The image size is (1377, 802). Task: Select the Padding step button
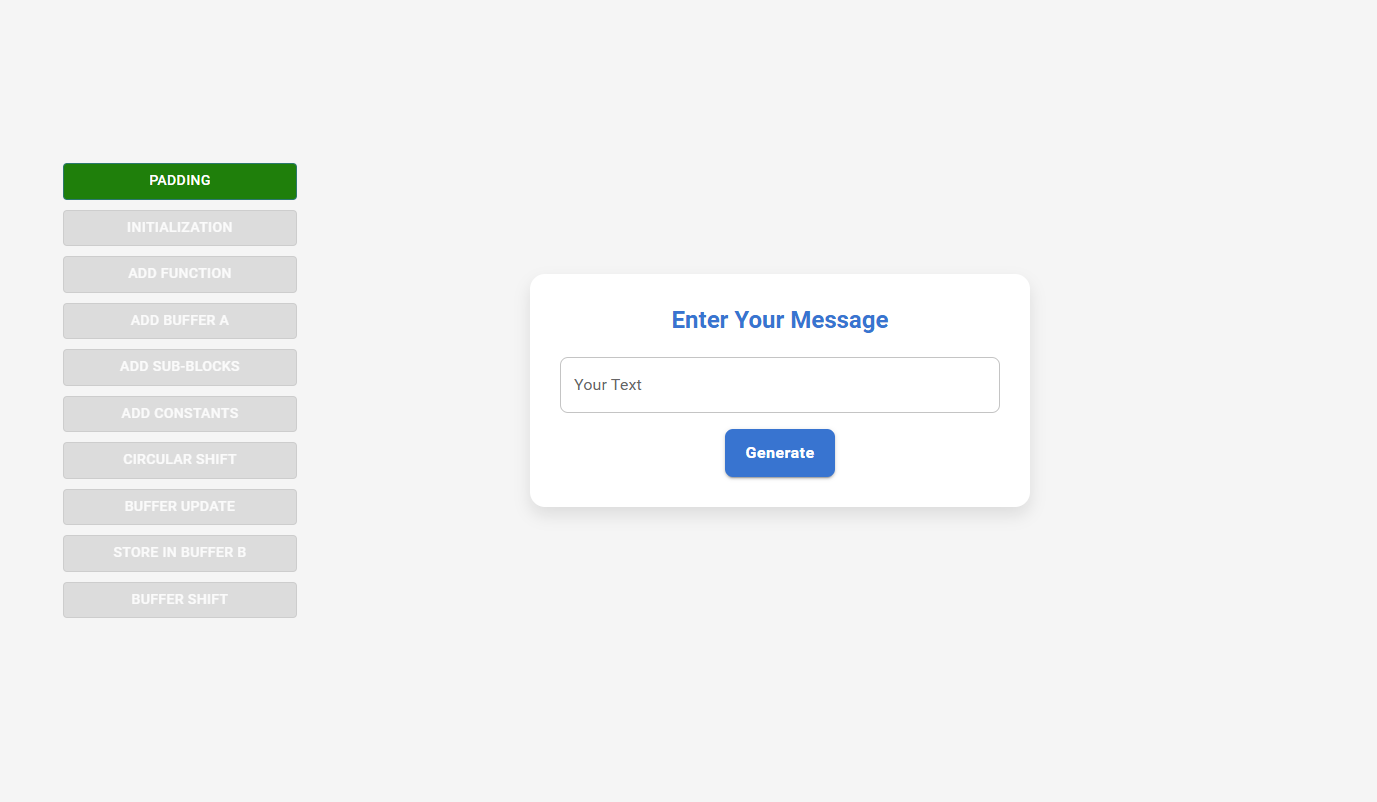(180, 181)
